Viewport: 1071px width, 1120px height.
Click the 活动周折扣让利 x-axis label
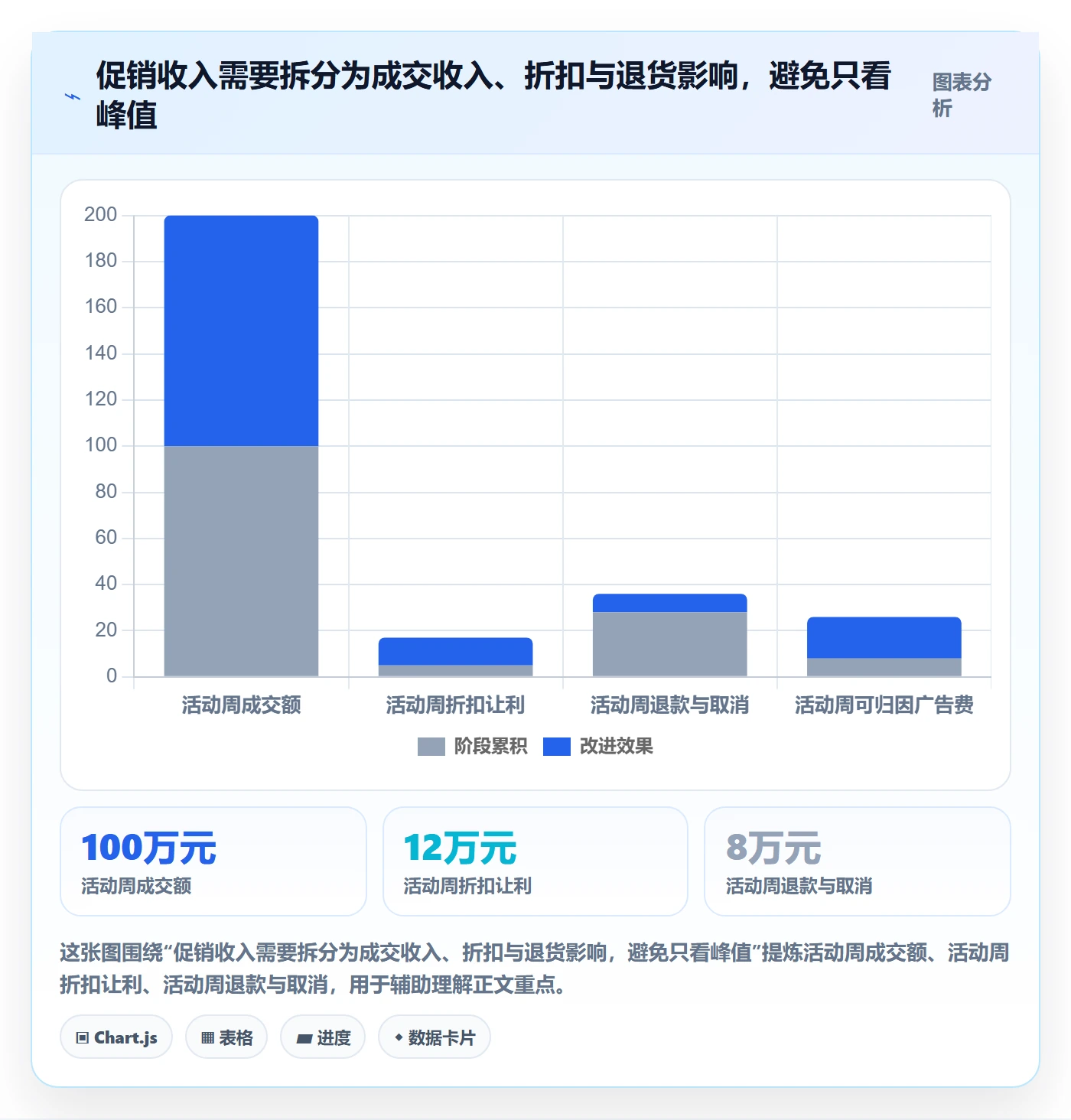click(x=455, y=705)
